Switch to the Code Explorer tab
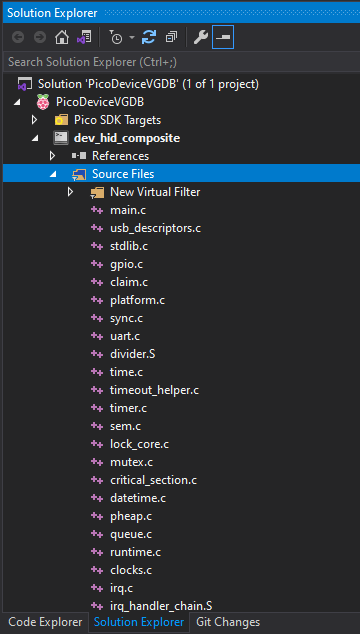Screen dimensions: 360x634 45,621
